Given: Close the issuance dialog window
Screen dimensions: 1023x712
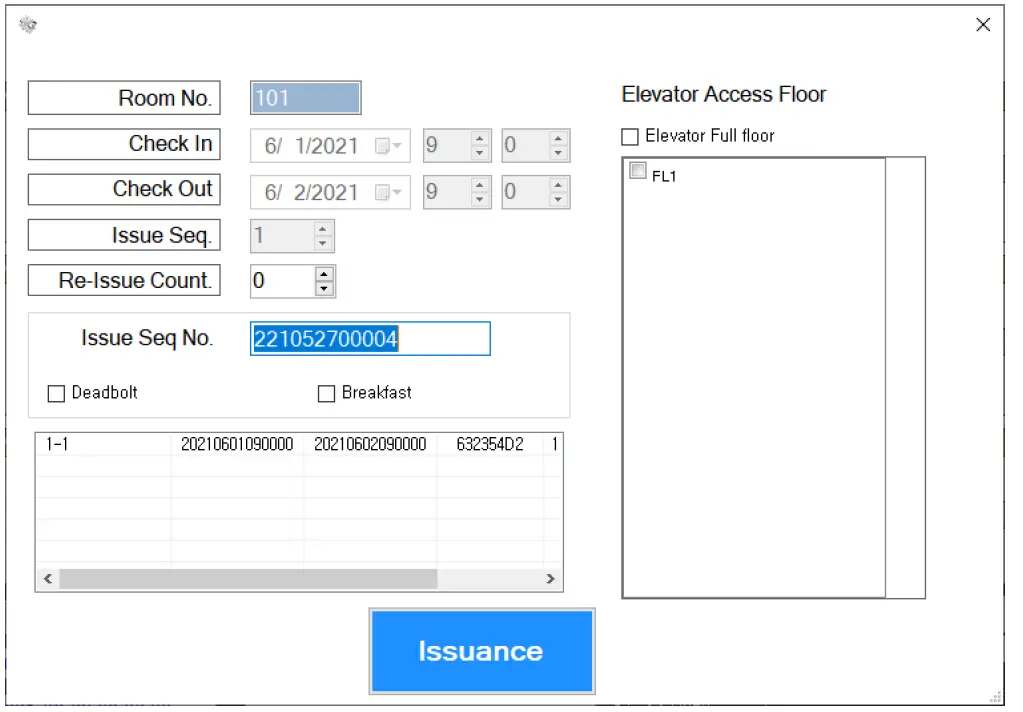Looking at the screenshot, I should coord(983,25).
